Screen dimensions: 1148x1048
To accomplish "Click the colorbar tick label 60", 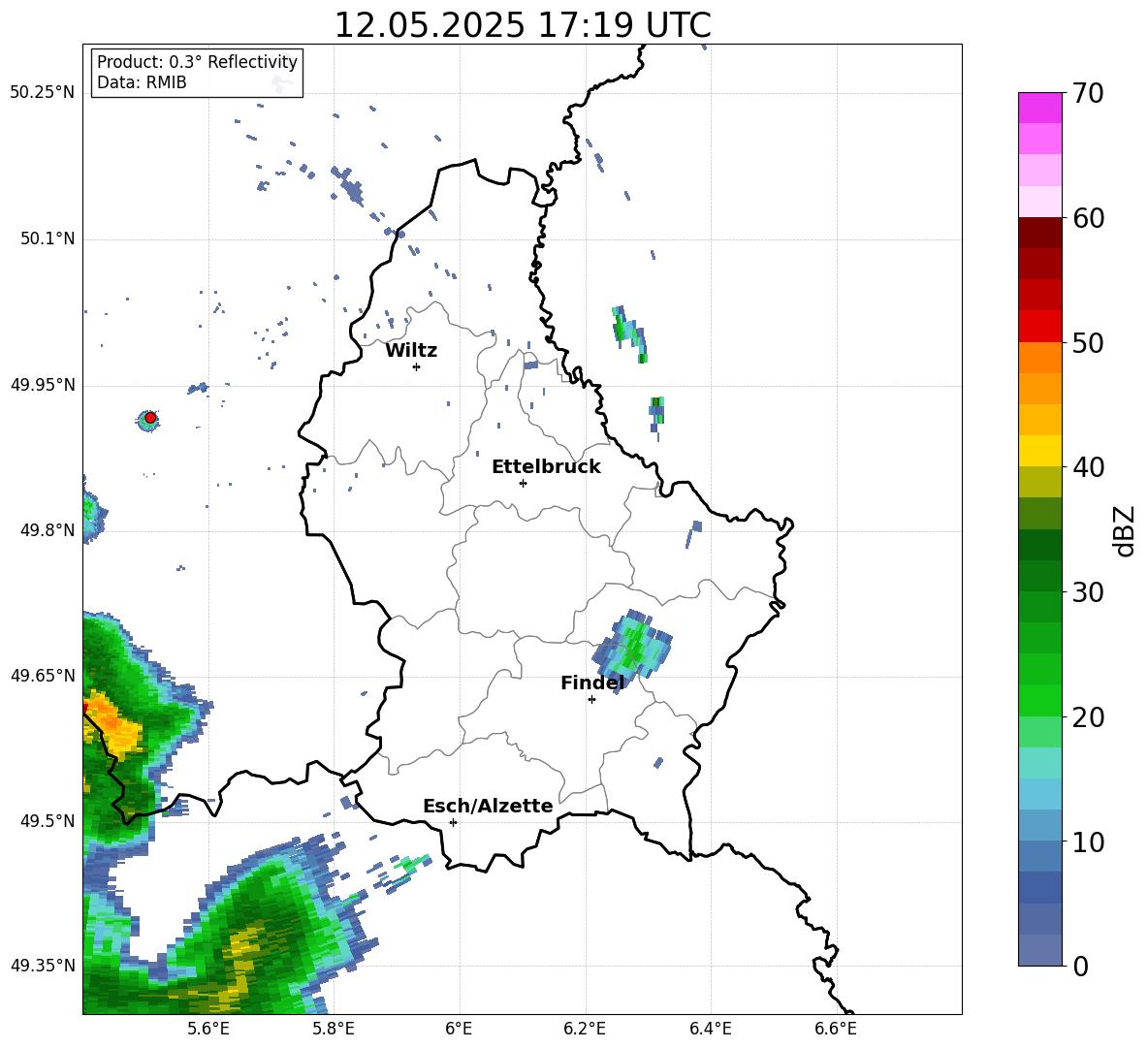I will 1087,217.
